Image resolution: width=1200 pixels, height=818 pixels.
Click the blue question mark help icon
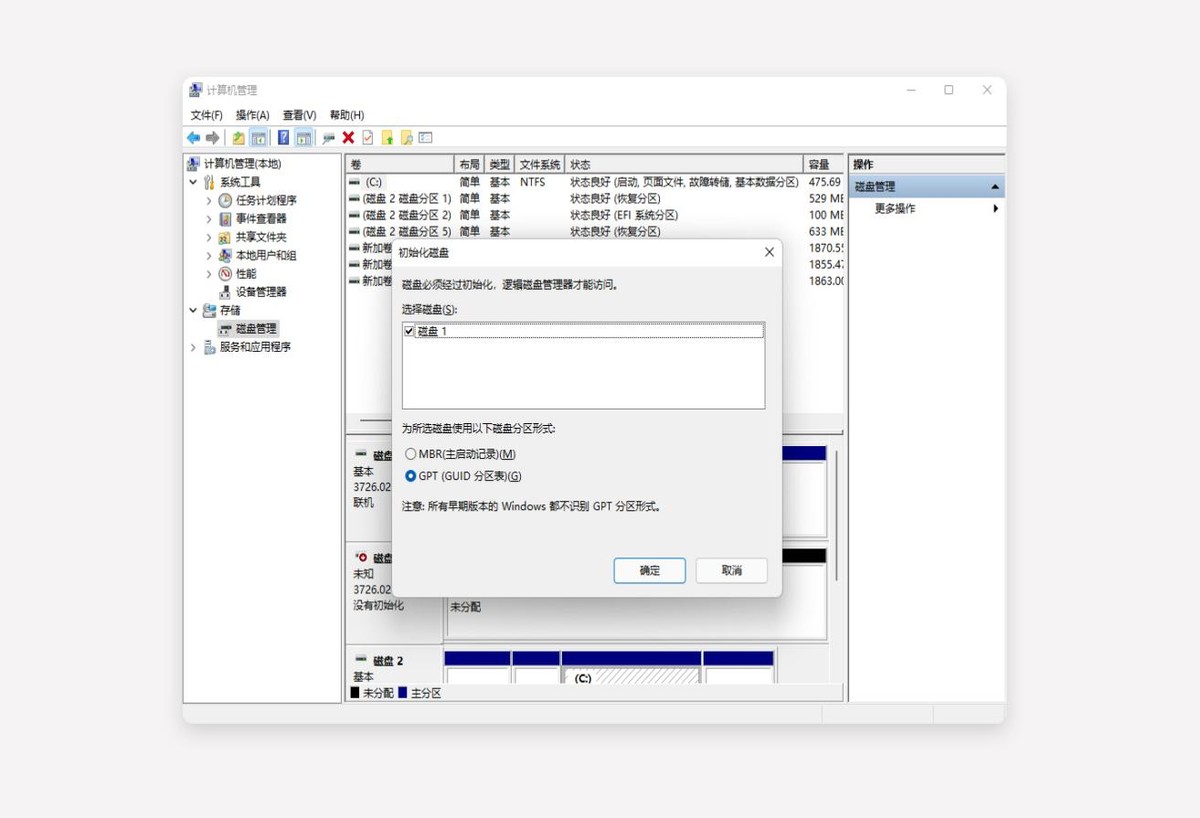click(284, 138)
